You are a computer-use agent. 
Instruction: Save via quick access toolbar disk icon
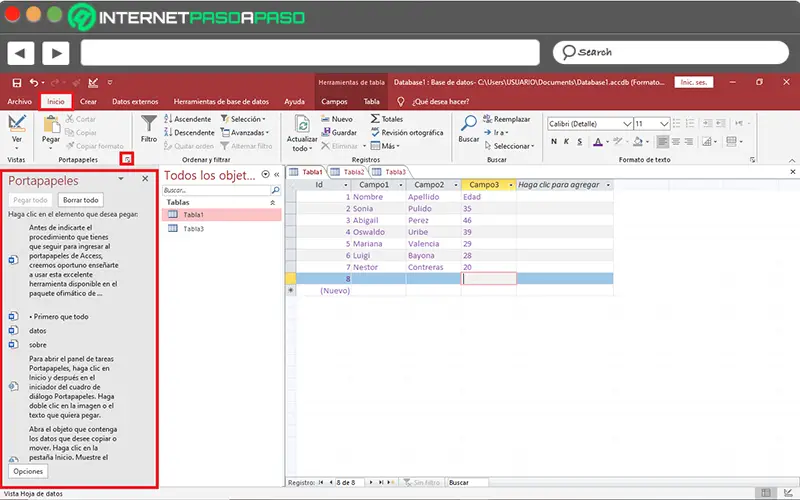(17, 83)
